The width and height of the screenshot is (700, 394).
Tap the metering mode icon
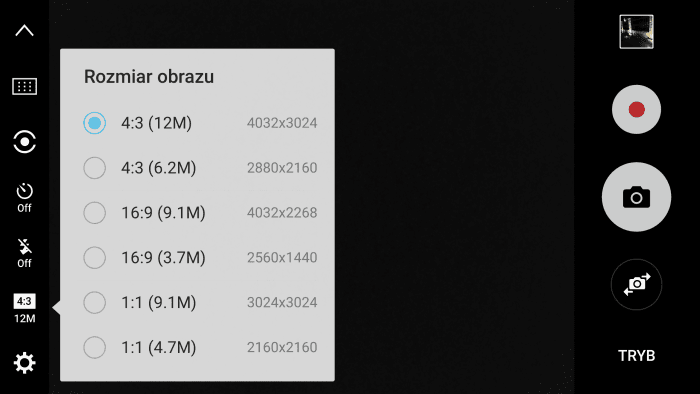[25, 142]
